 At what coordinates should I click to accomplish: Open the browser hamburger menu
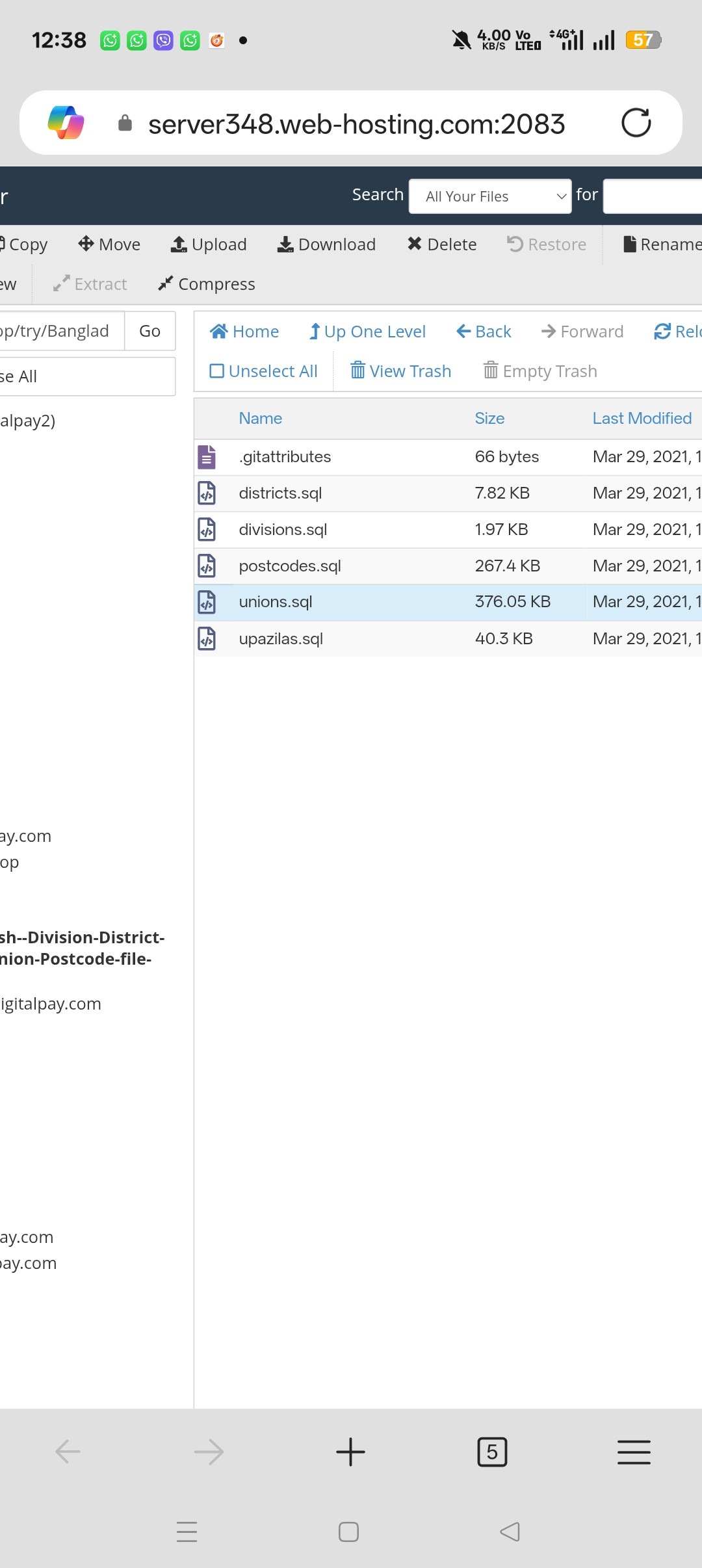point(634,1452)
